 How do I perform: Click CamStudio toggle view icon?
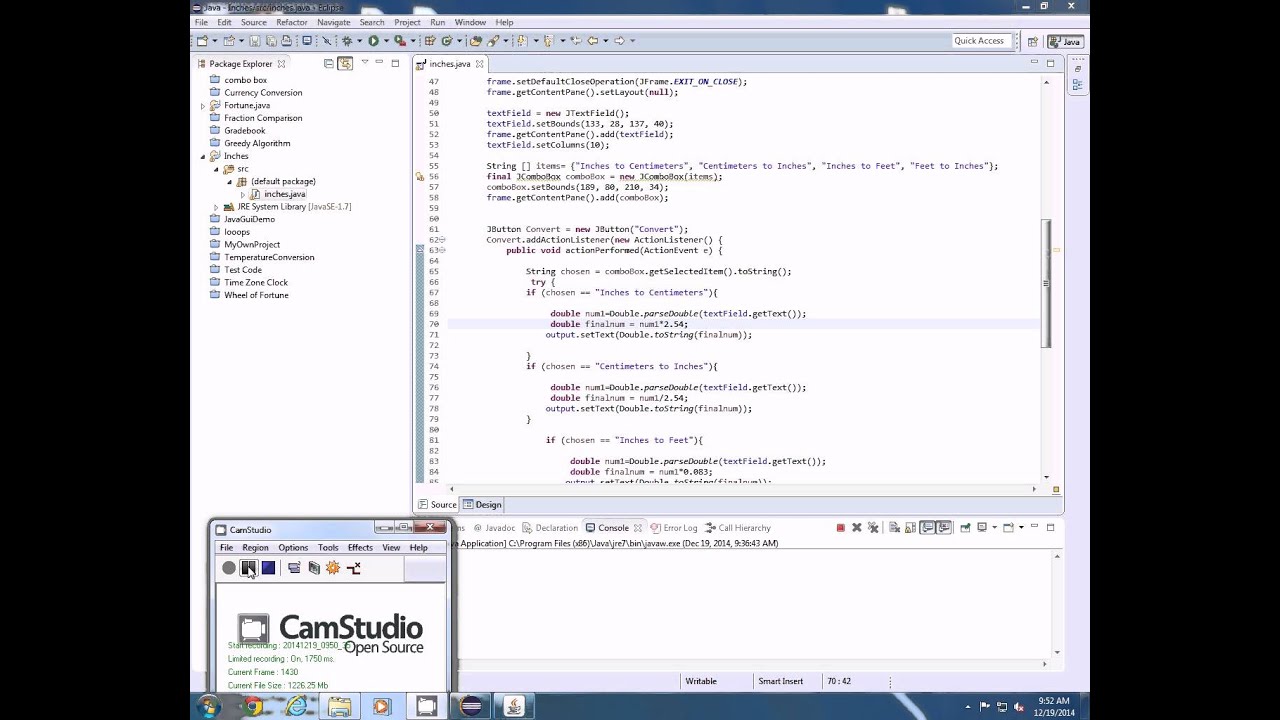pos(294,568)
